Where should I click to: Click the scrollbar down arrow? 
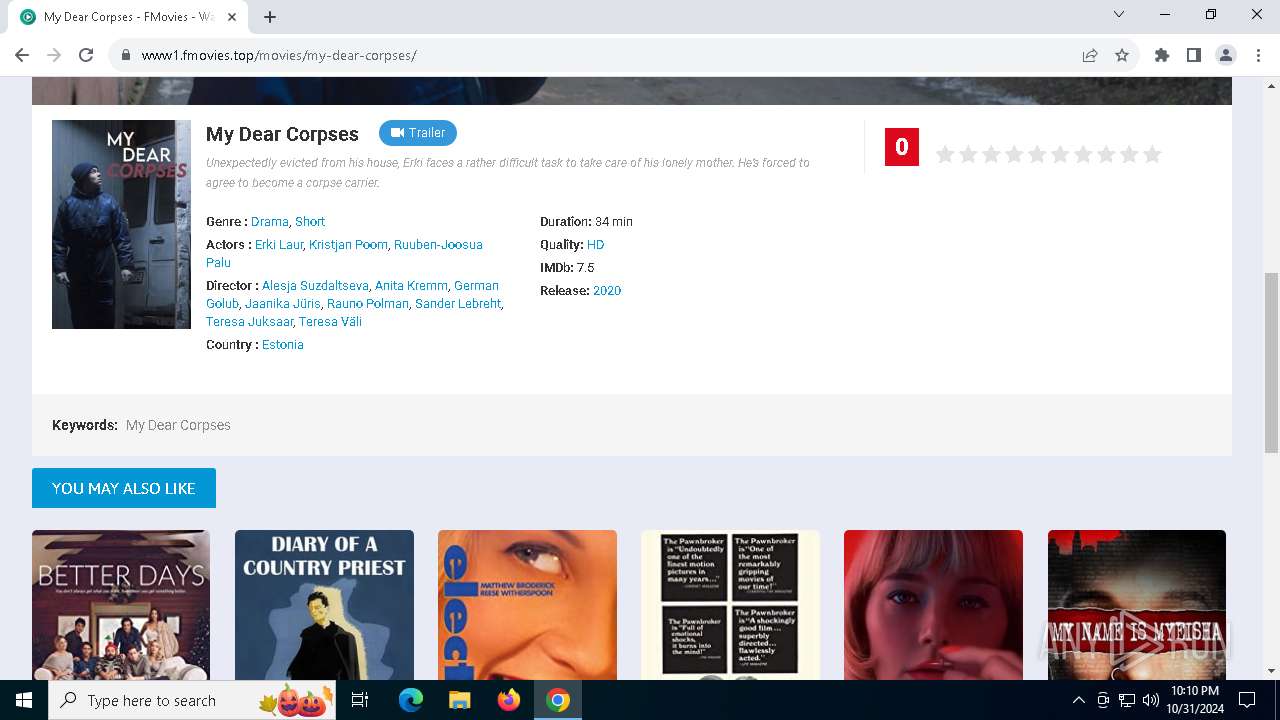1271,671
